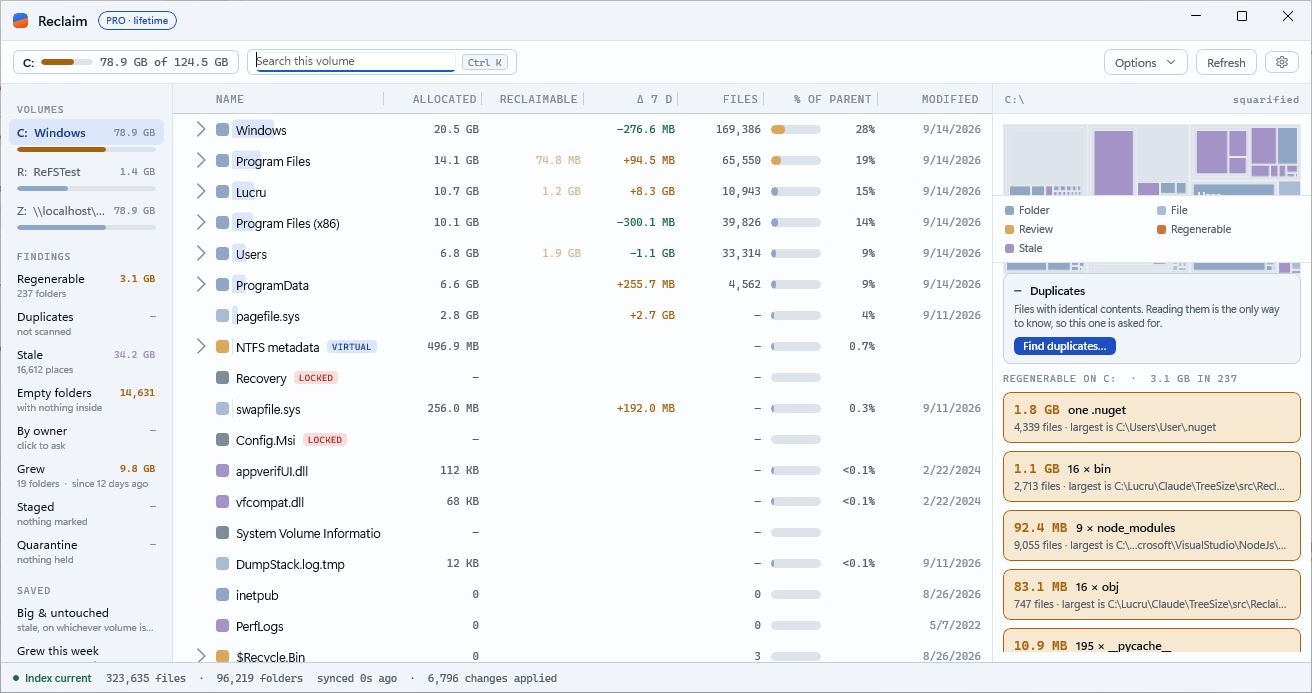
Task: Expand the $Recycle.Bin row
Action: pyautogui.click(x=200, y=655)
